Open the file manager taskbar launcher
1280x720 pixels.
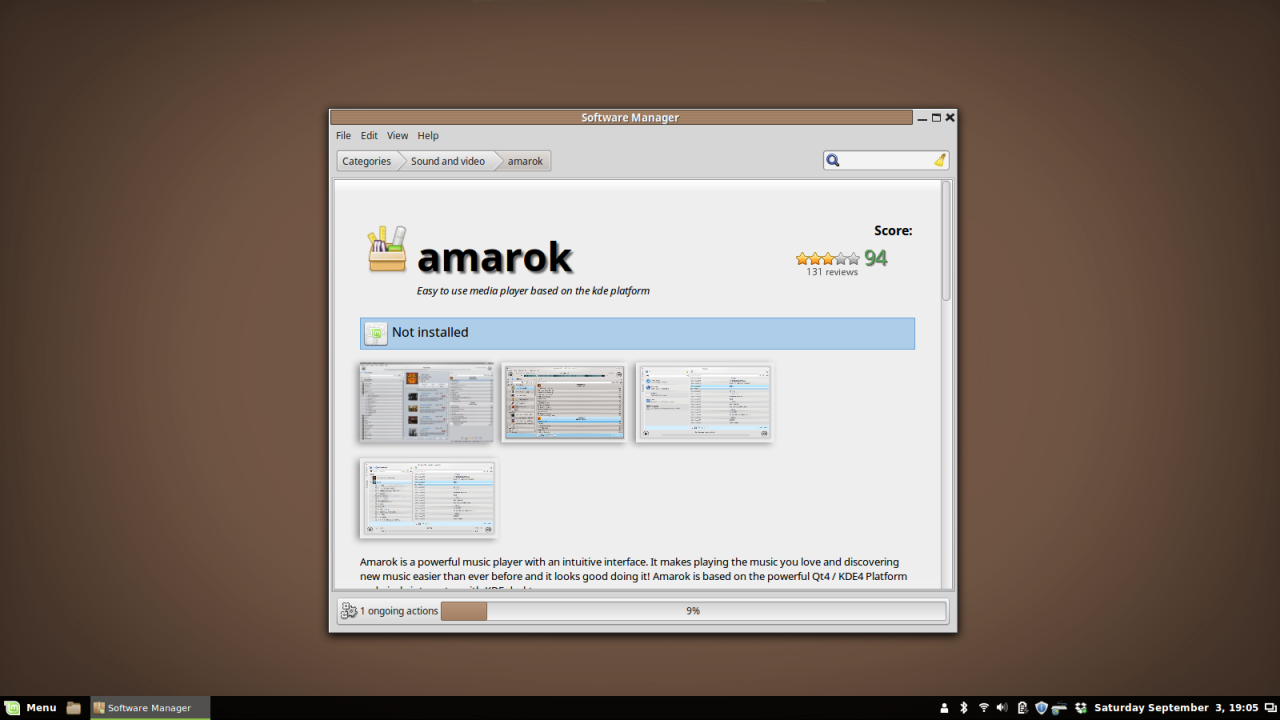click(73, 708)
